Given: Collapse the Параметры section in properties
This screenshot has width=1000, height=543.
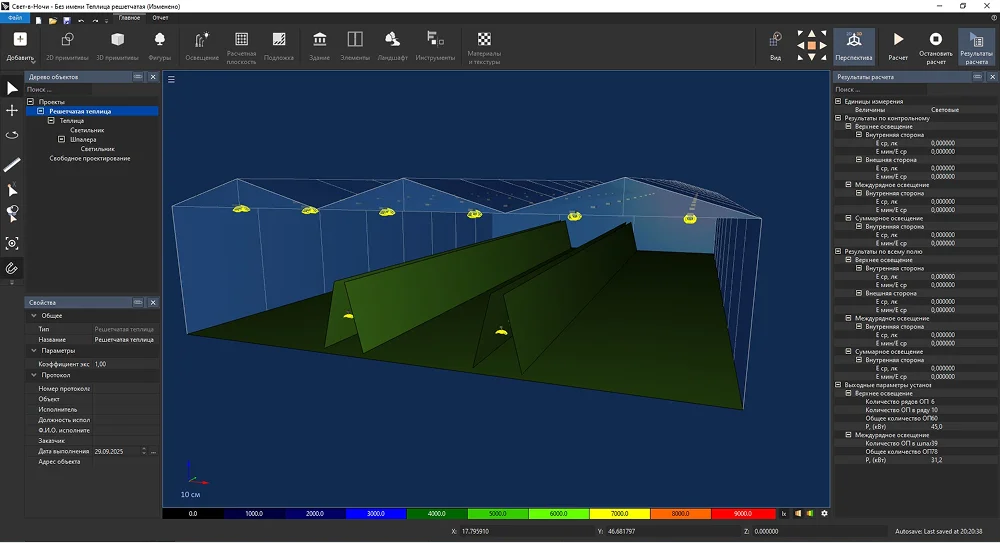Looking at the screenshot, I should 33,351.
